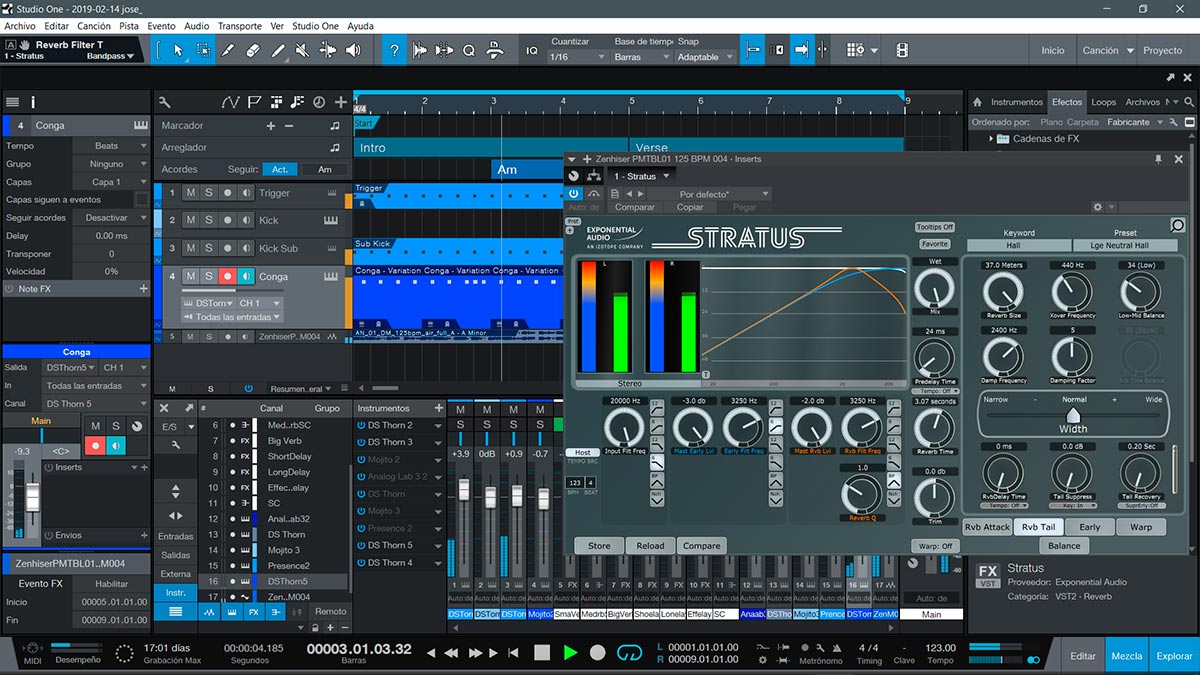
Task: Click the Store button in Stratus
Action: tap(599, 546)
